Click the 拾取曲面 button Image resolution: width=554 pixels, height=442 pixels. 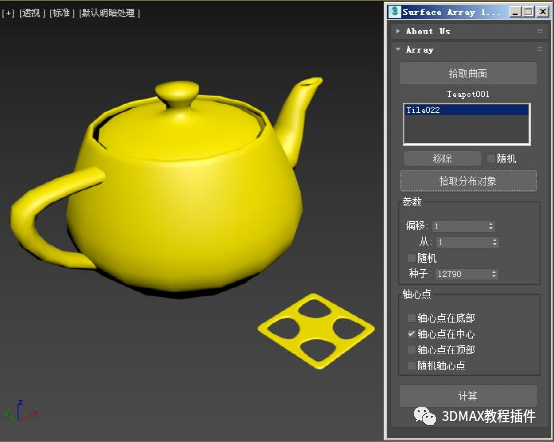click(468, 73)
